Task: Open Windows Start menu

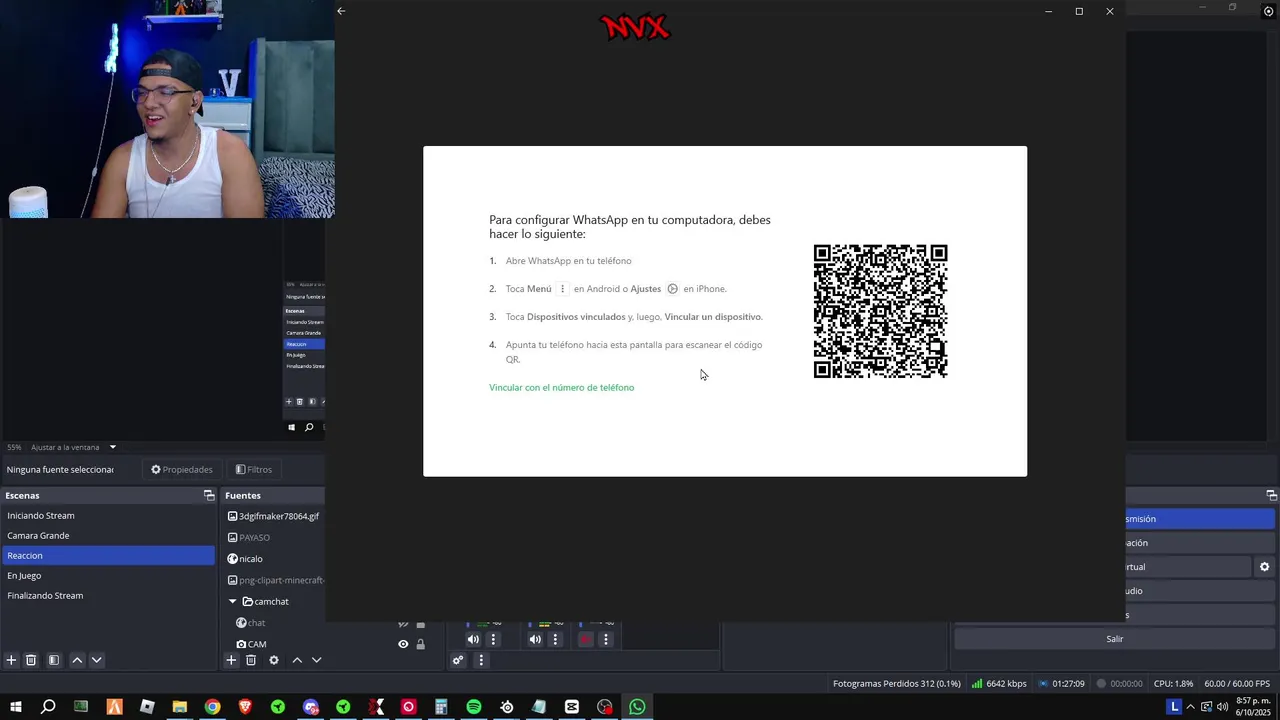Action: pyautogui.click(x=16, y=707)
